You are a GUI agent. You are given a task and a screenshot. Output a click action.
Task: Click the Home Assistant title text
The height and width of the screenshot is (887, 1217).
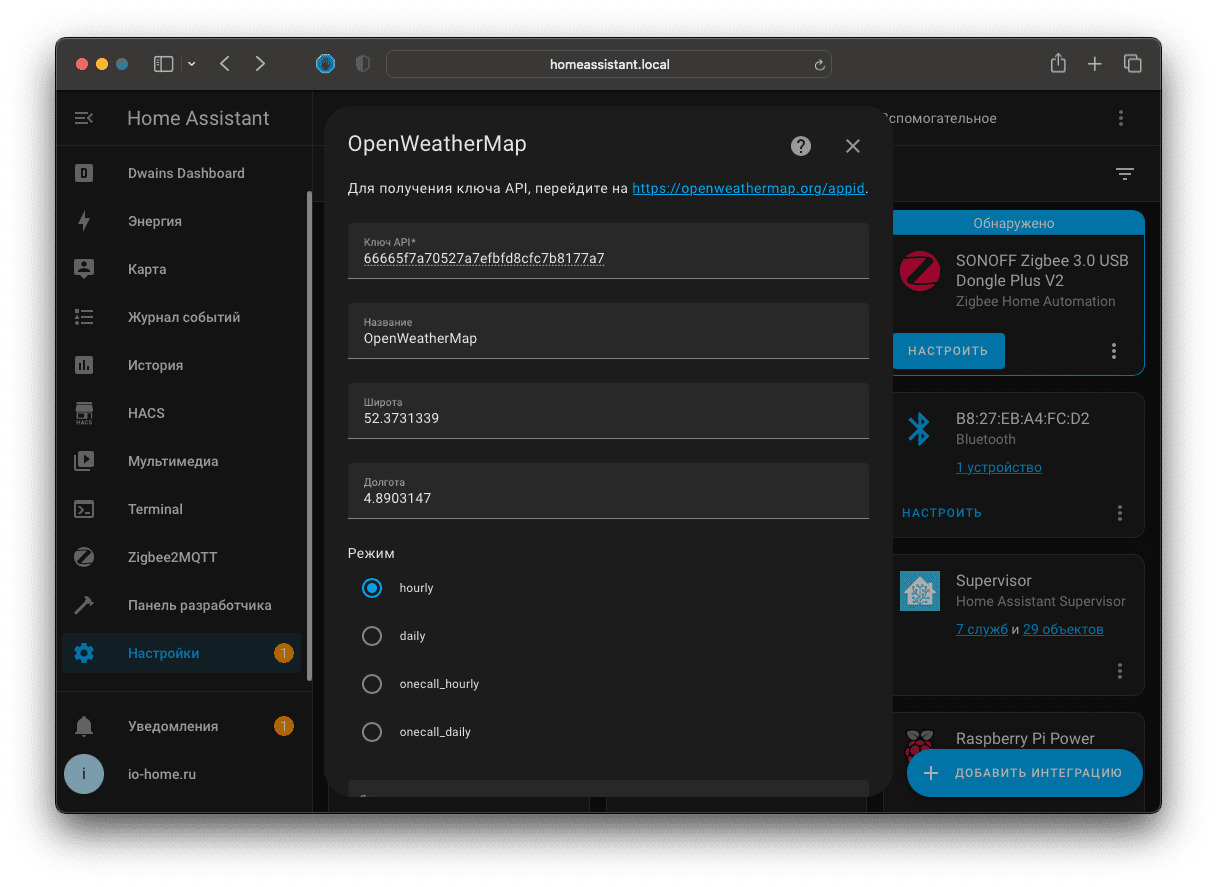[x=198, y=118]
